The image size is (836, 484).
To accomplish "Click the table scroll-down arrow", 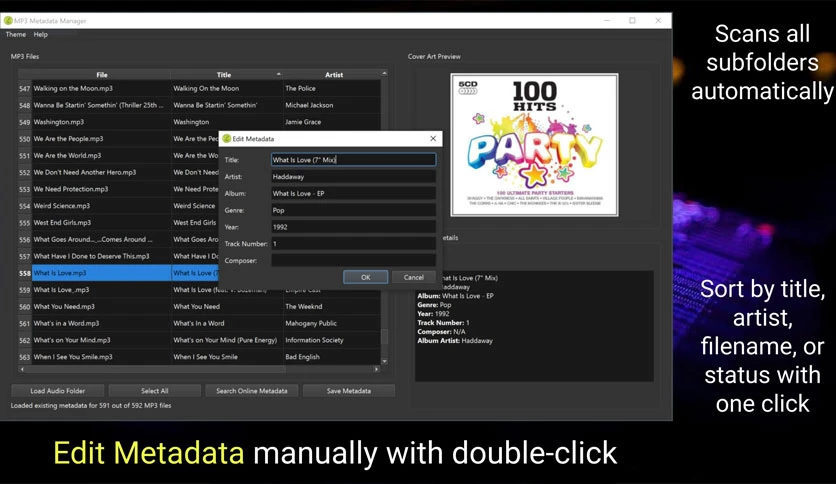I will (x=384, y=361).
